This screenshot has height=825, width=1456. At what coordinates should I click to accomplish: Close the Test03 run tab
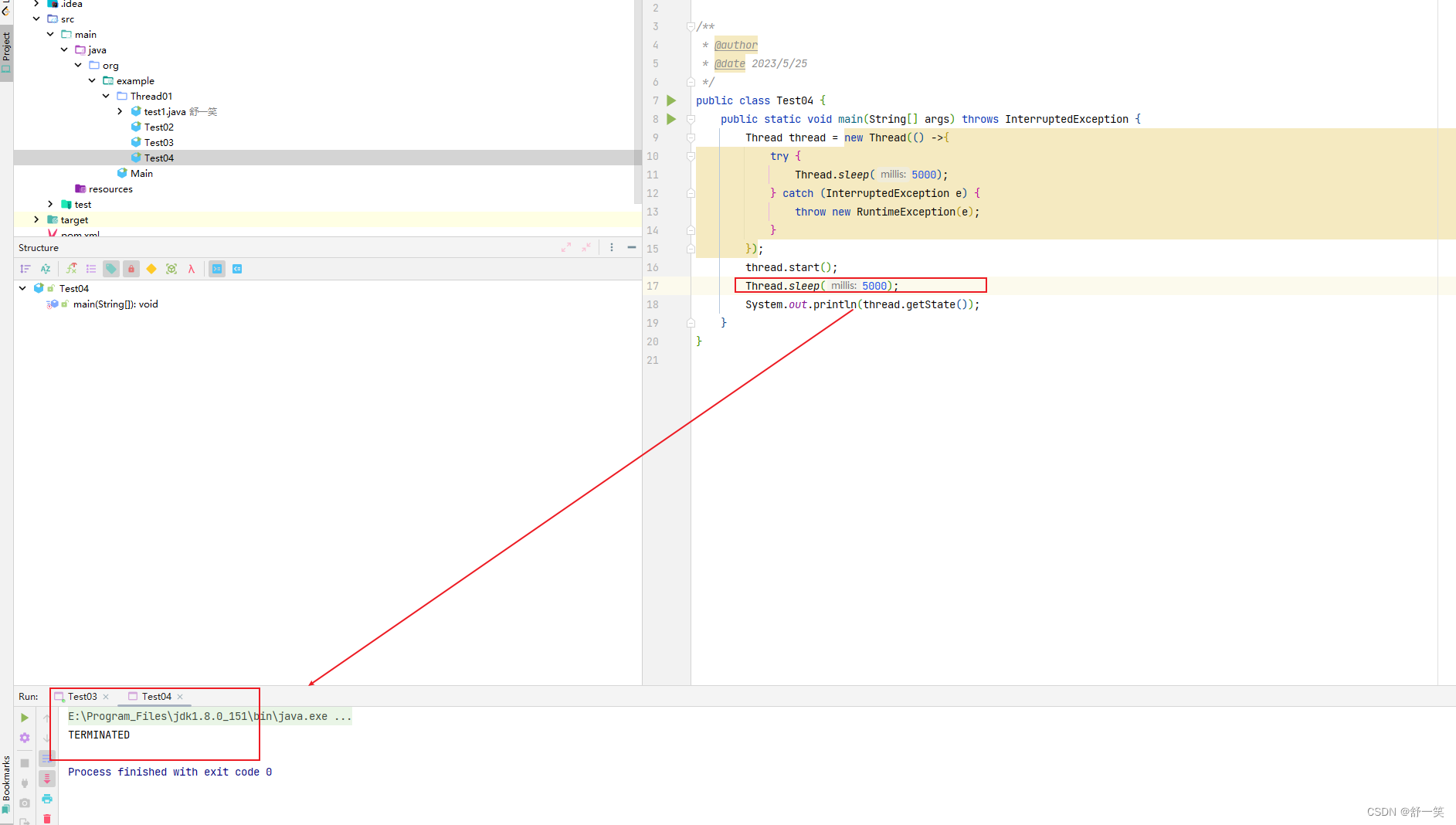click(106, 697)
